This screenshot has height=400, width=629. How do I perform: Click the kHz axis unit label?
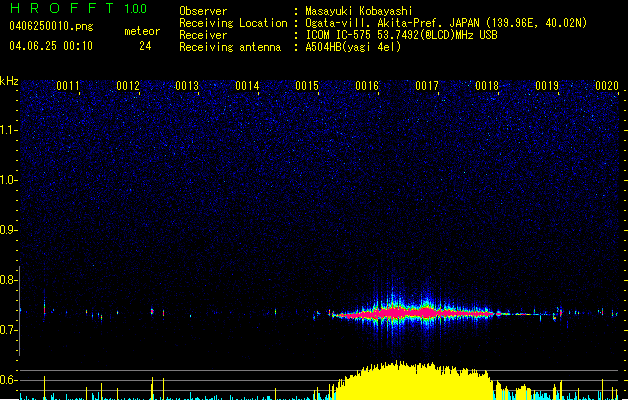pyautogui.click(x=9, y=81)
